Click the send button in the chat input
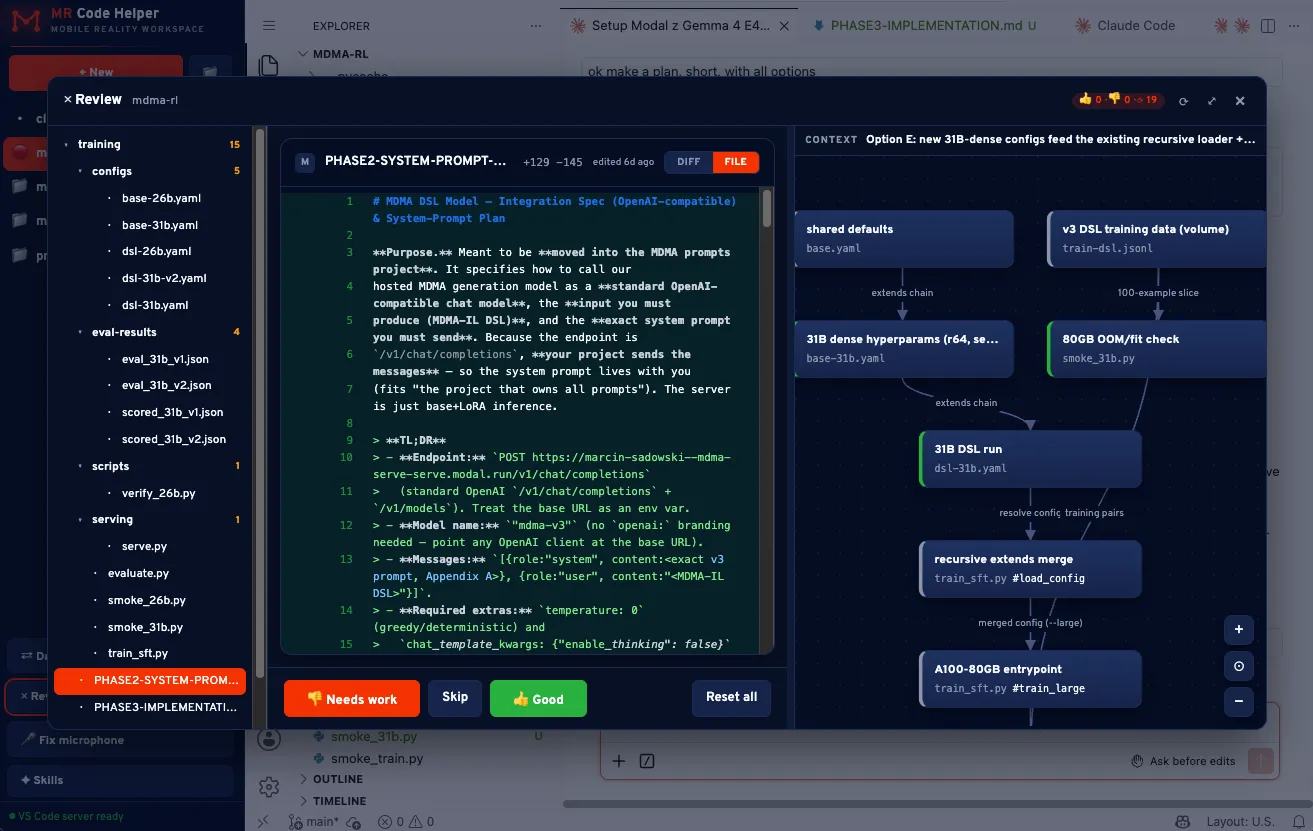 [x=1262, y=761]
